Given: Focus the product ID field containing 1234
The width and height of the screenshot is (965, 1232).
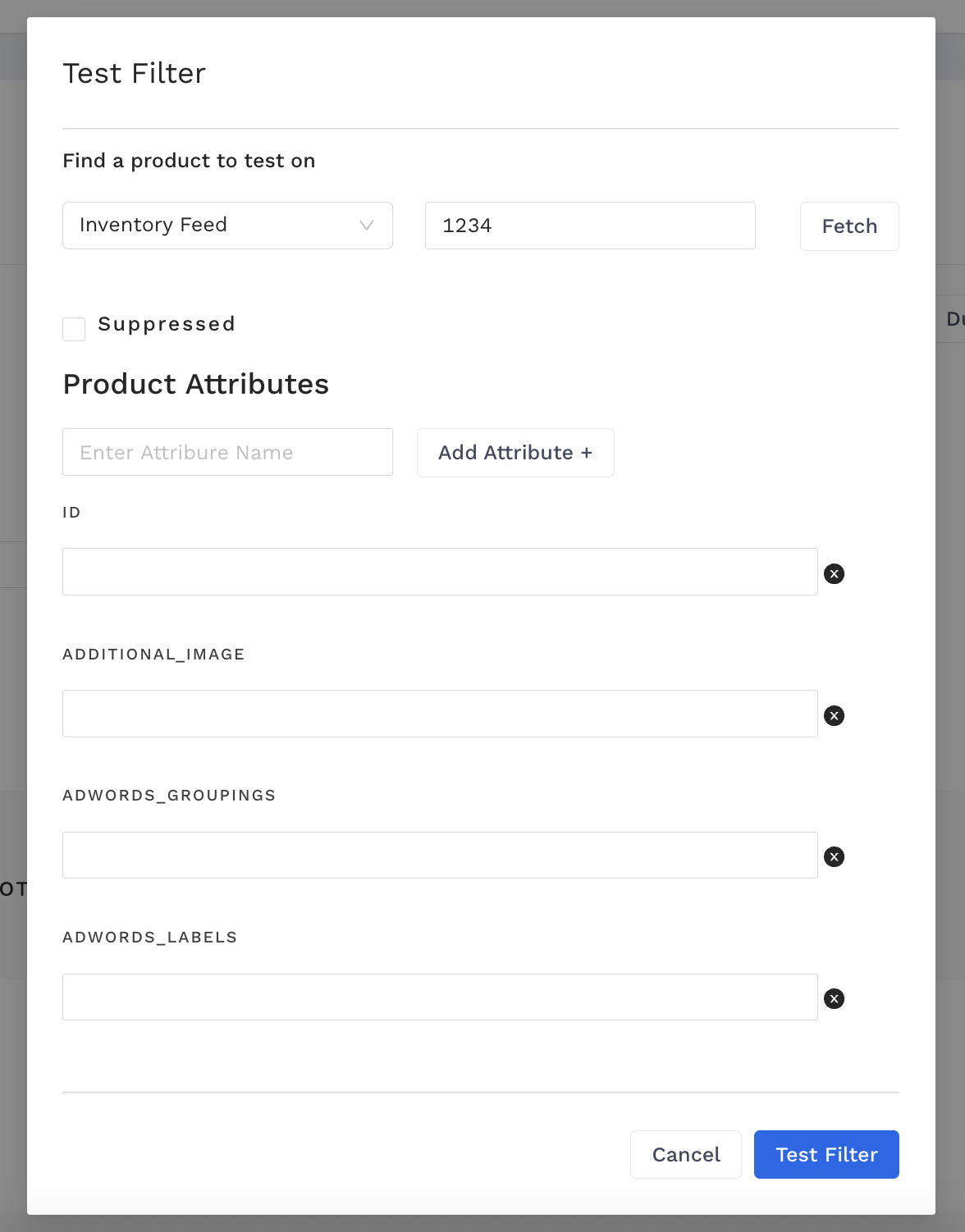Looking at the screenshot, I should (589, 226).
